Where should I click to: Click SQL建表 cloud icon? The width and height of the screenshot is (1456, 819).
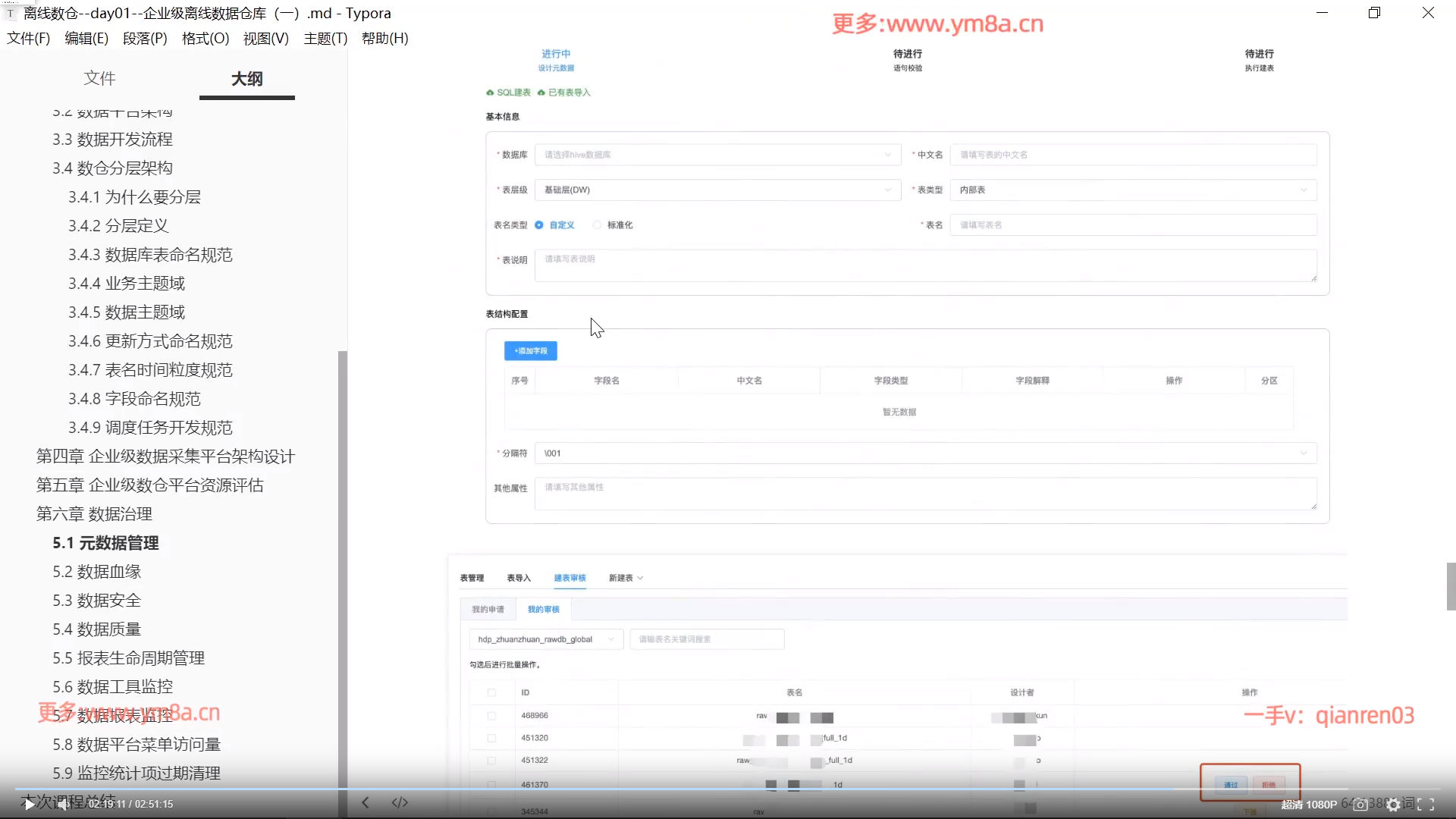click(x=490, y=93)
